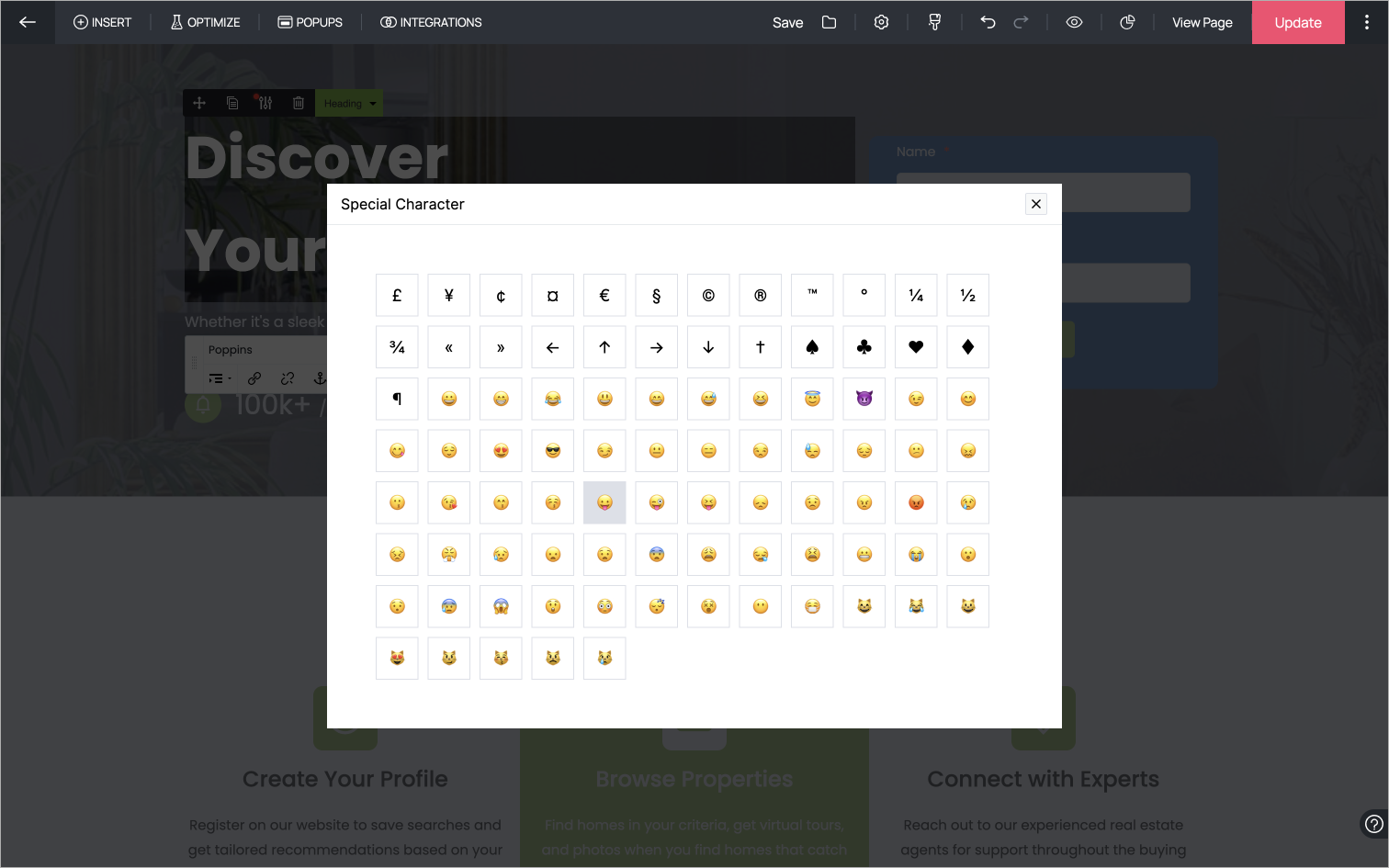Insert the section sign character
This screenshot has width=1389, height=868.
(x=657, y=296)
